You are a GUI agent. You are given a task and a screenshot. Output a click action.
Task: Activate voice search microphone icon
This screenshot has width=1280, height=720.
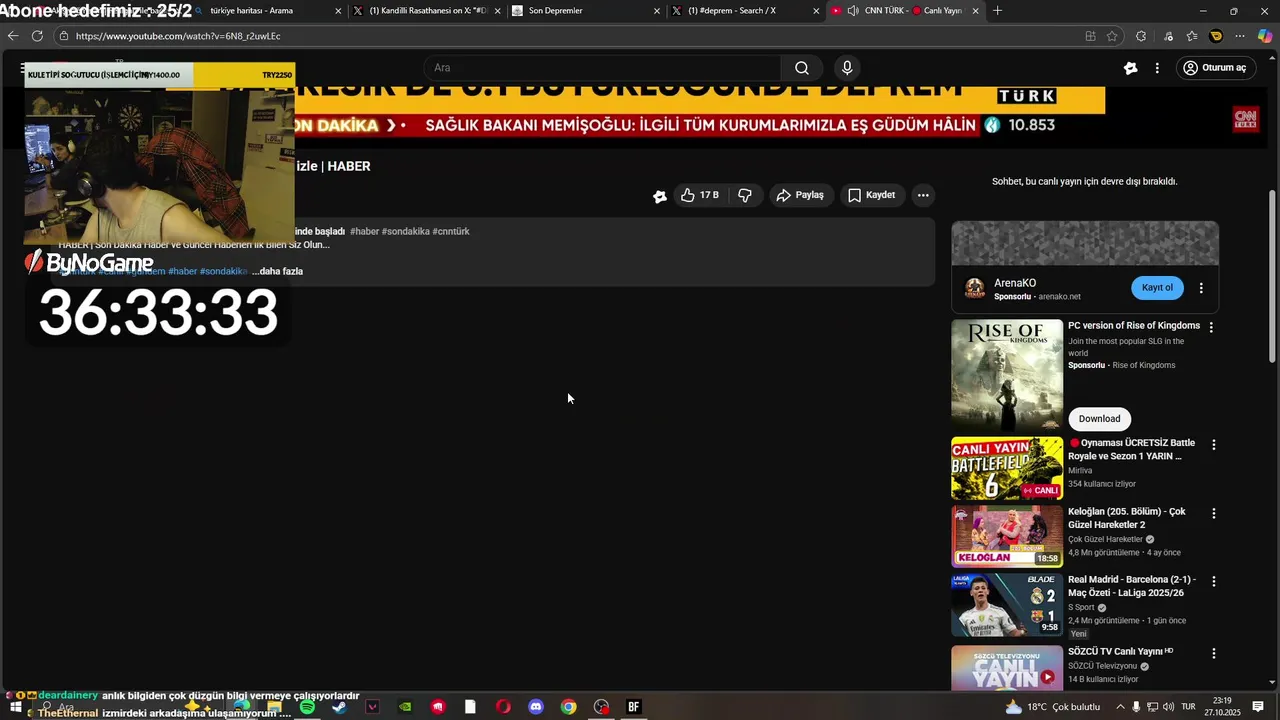(847, 68)
